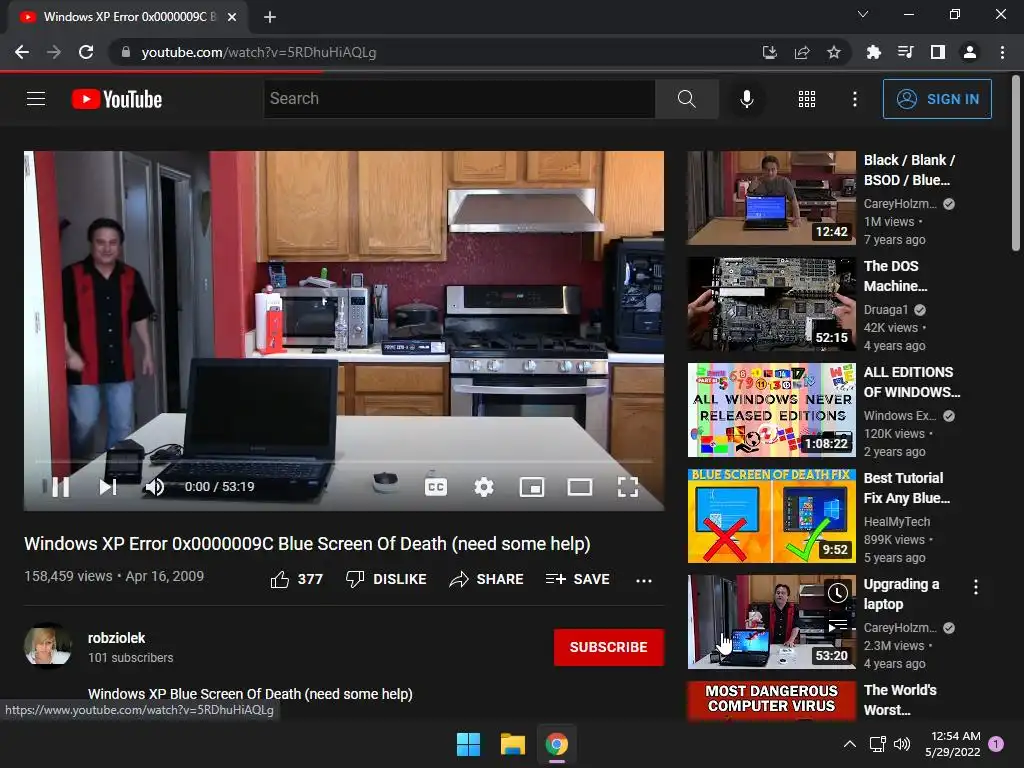The image size is (1024, 768).
Task: Open the Black / Blank / BSOD video thumbnail
Action: pos(771,198)
